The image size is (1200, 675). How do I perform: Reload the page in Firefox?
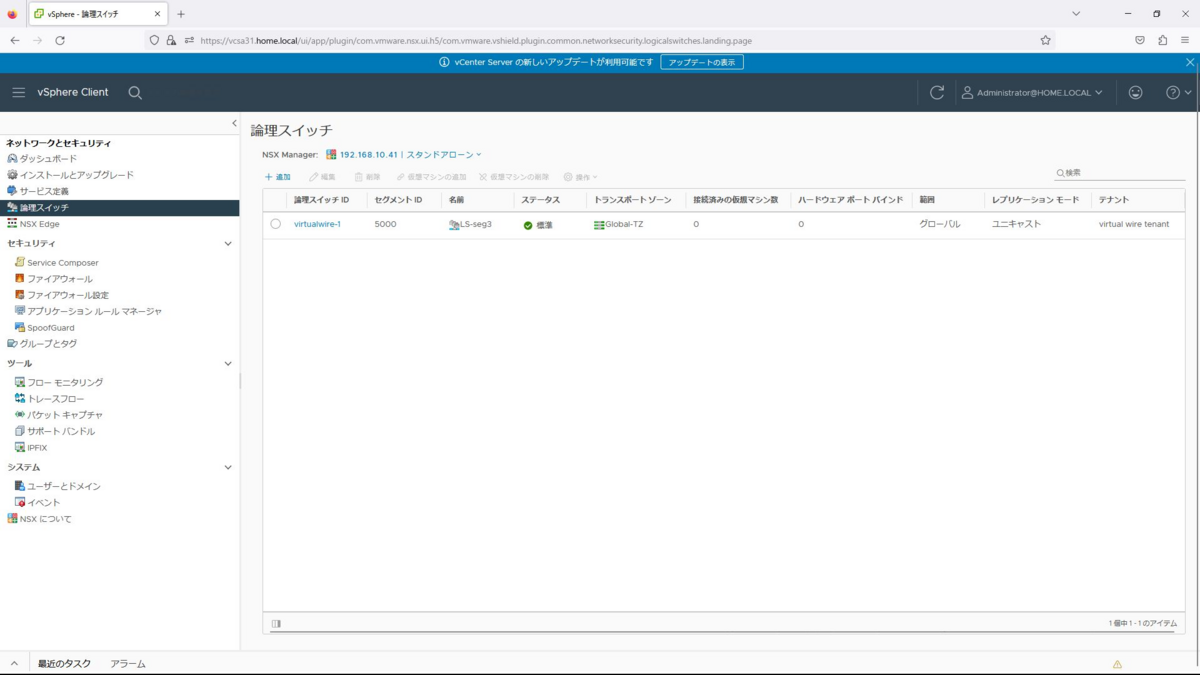[x=60, y=40]
